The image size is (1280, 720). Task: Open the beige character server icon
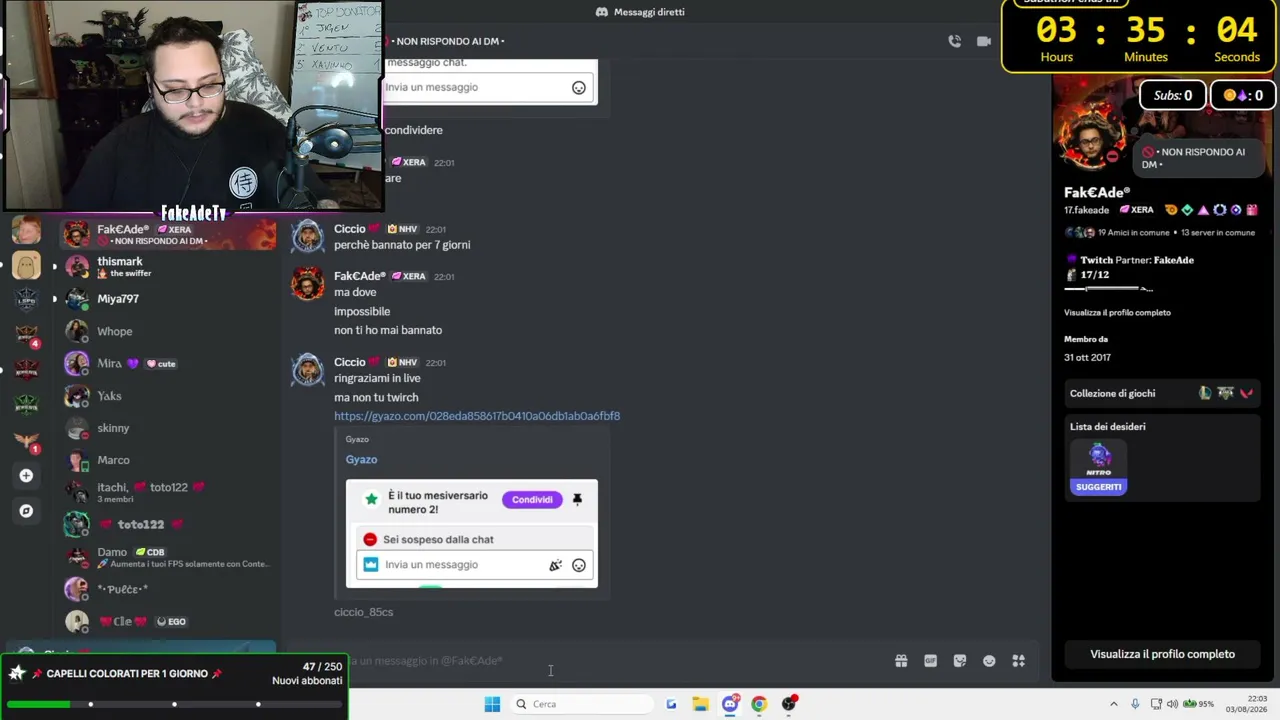[27, 265]
